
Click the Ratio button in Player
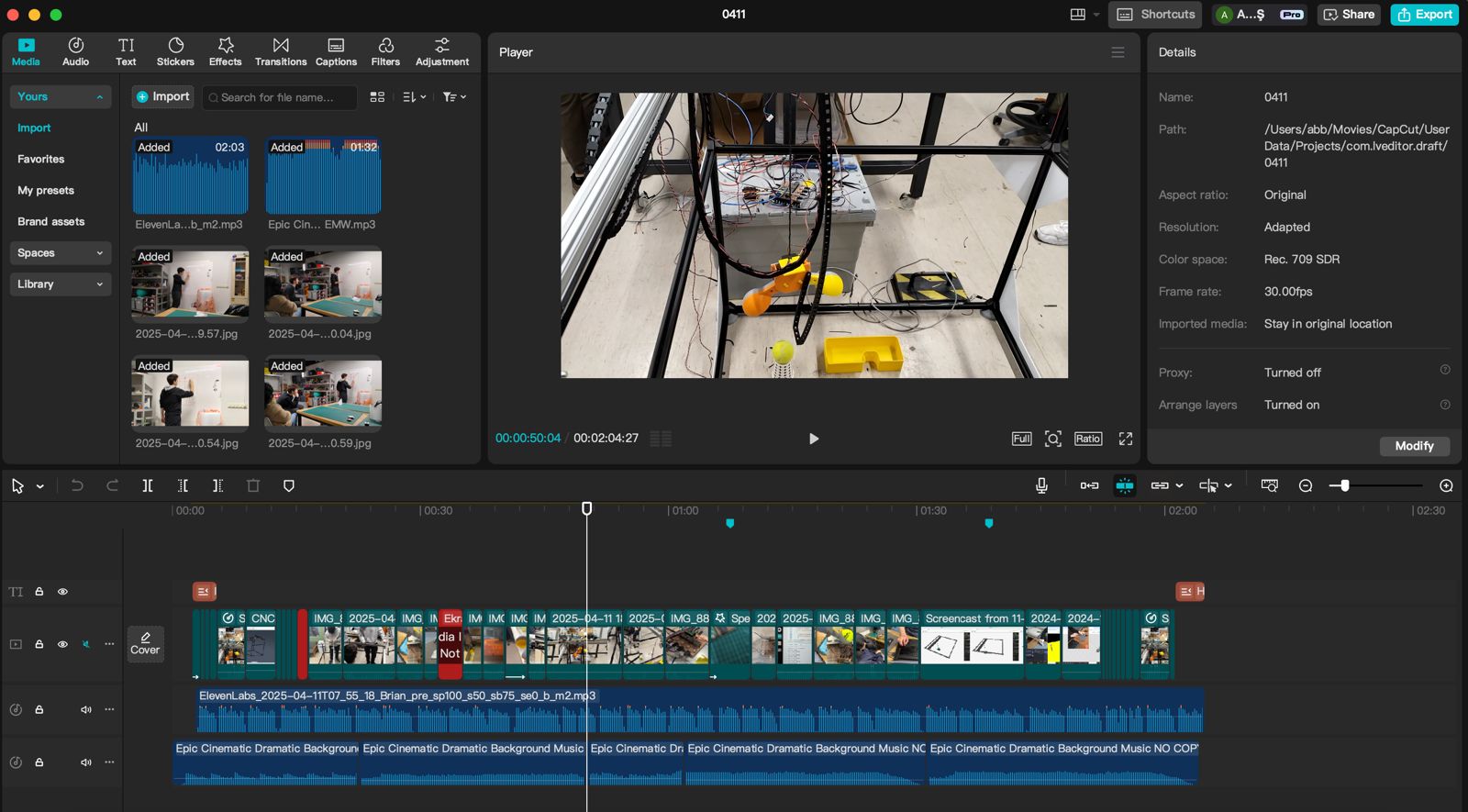(1088, 439)
